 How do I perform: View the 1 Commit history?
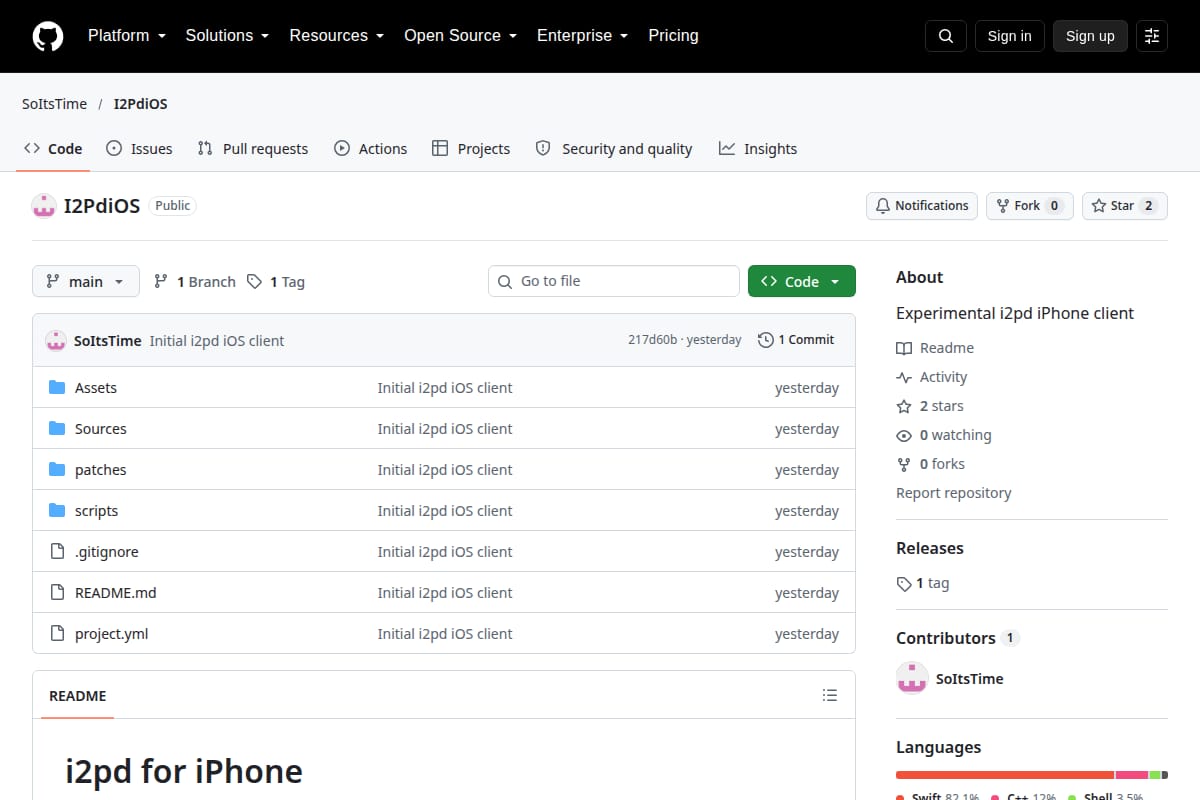796,340
